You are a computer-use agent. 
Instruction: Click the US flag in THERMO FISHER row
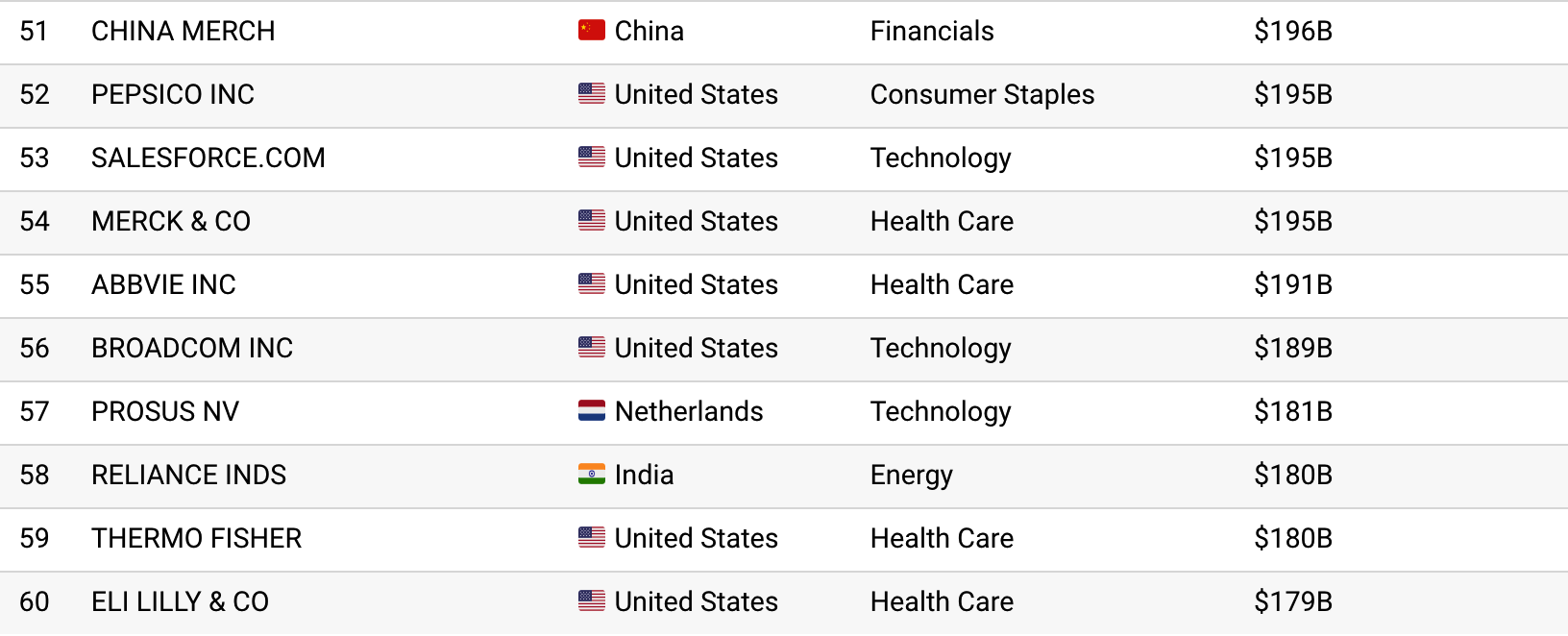coord(591,538)
